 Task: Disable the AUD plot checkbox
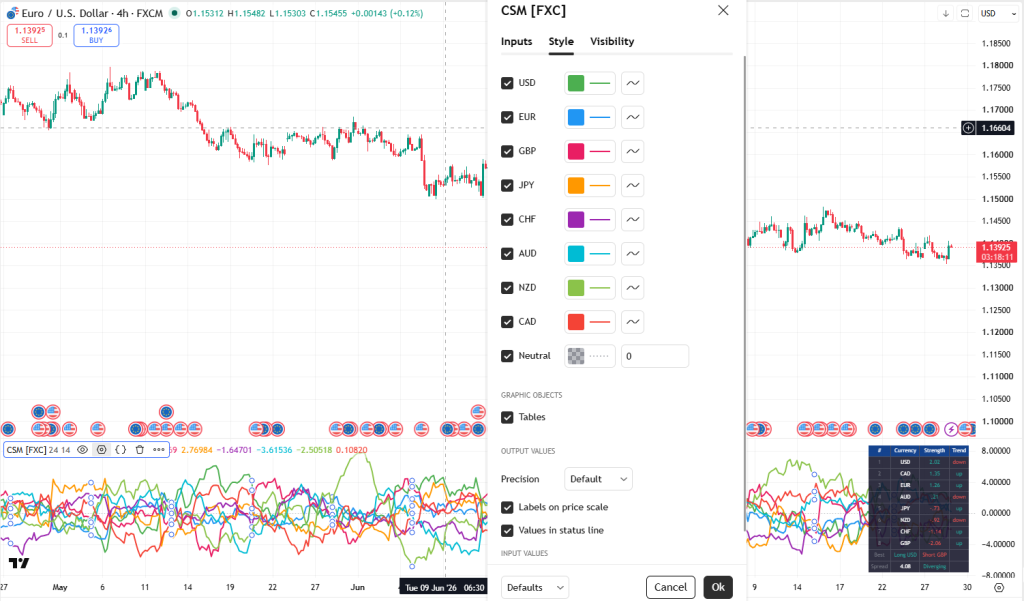click(507, 253)
